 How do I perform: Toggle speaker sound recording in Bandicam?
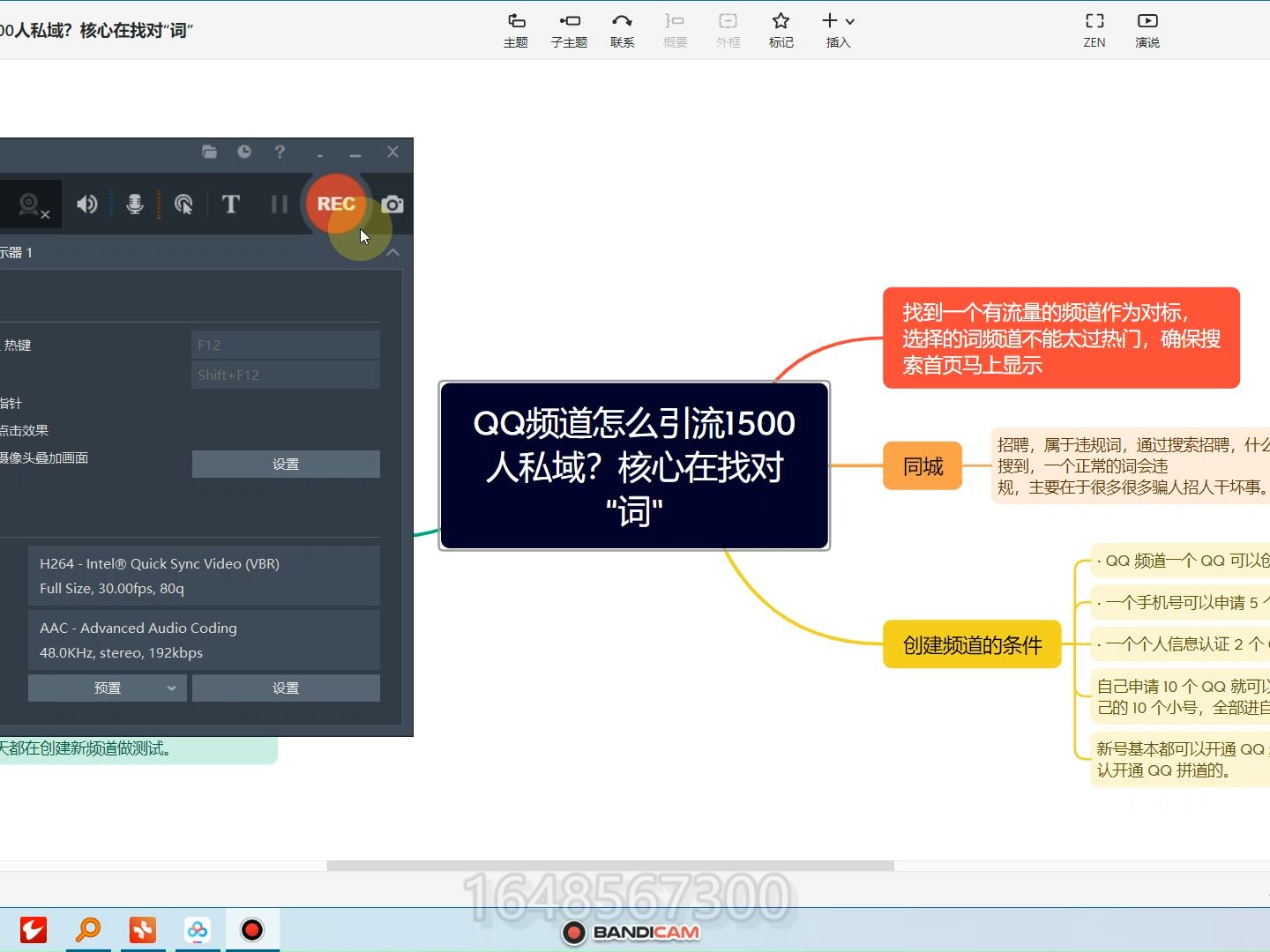(x=86, y=205)
